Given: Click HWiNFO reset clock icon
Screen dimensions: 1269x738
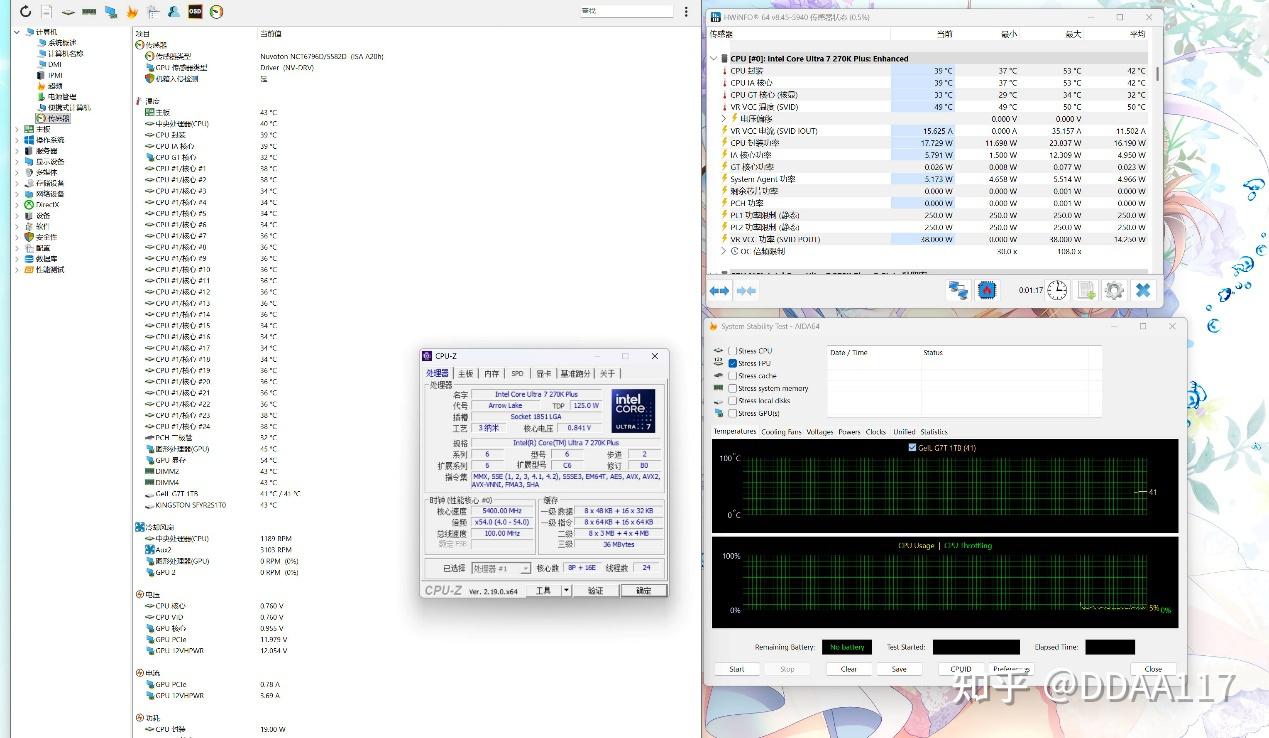Looking at the screenshot, I should [1057, 290].
